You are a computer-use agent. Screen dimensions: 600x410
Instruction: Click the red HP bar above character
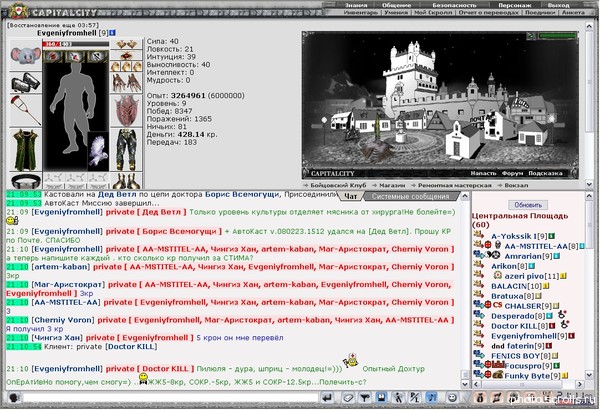coord(75,44)
